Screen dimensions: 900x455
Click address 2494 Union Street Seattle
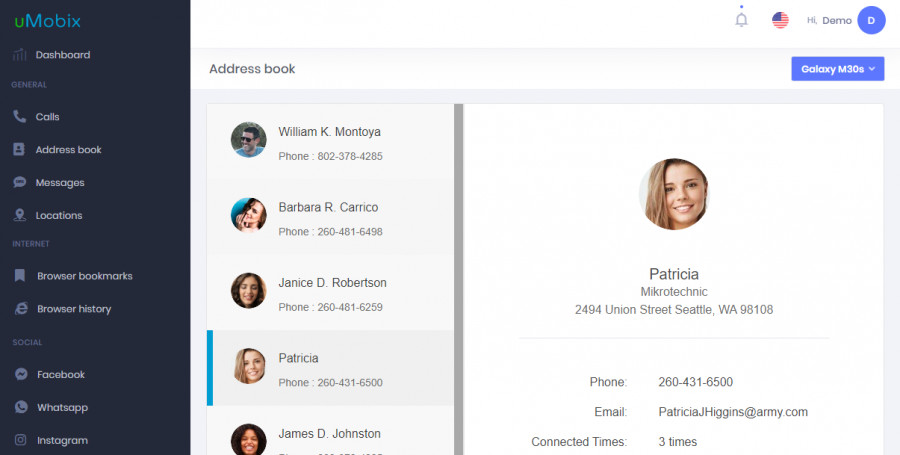tap(674, 310)
